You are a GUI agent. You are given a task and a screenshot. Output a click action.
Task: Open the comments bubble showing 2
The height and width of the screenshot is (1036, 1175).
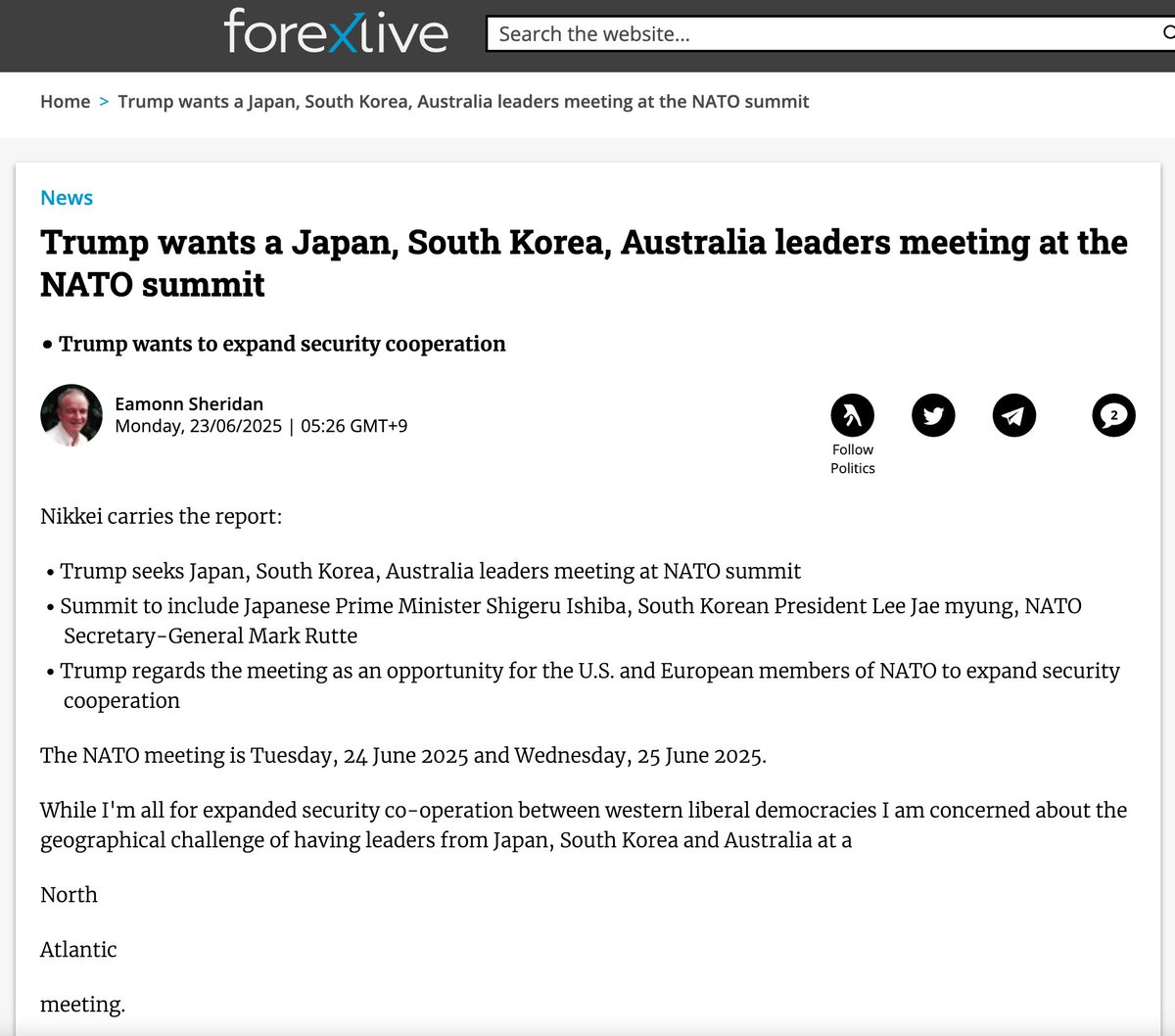point(1113,415)
